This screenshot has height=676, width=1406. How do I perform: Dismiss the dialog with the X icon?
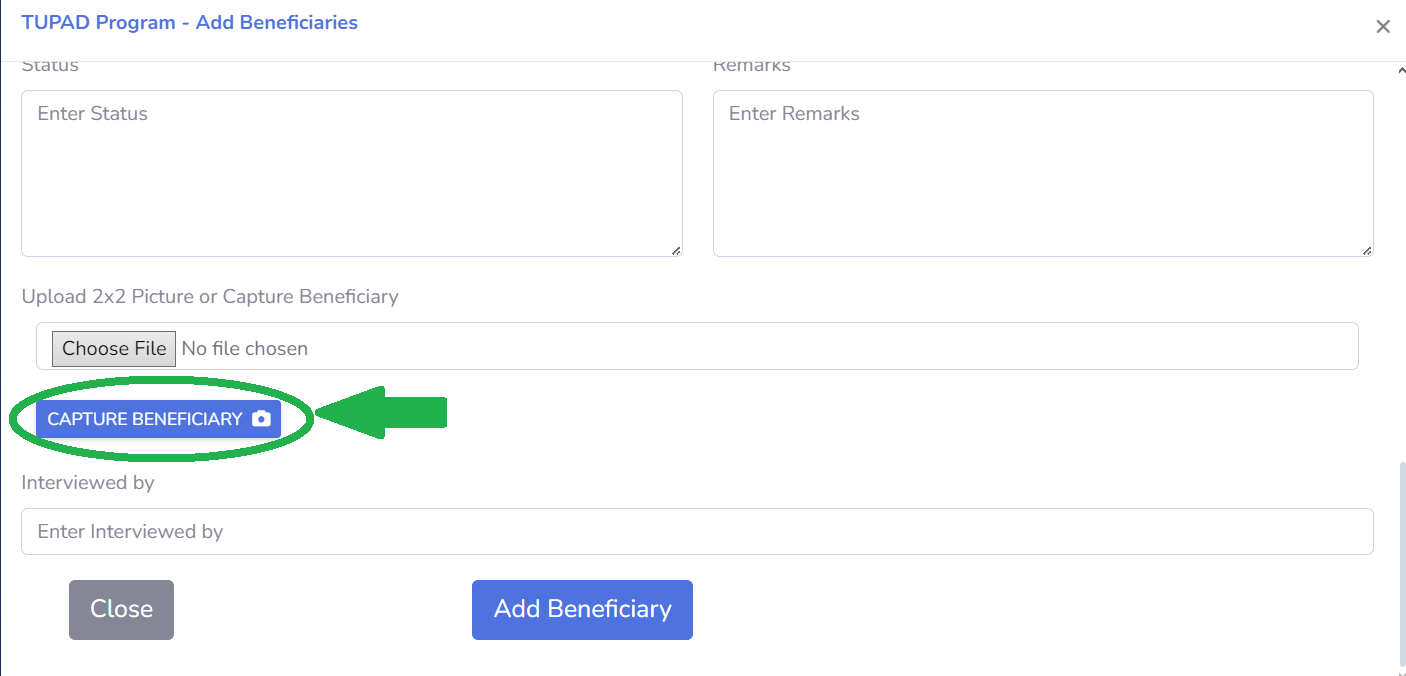point(1383,27)
